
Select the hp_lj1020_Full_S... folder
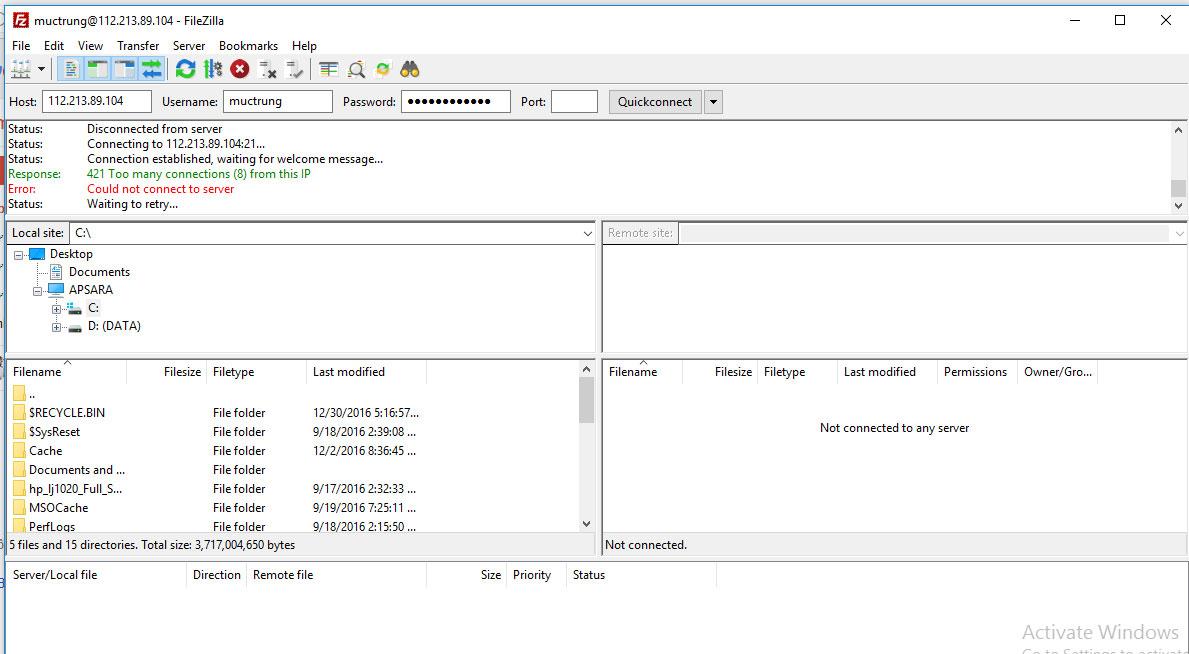point(75,489)
